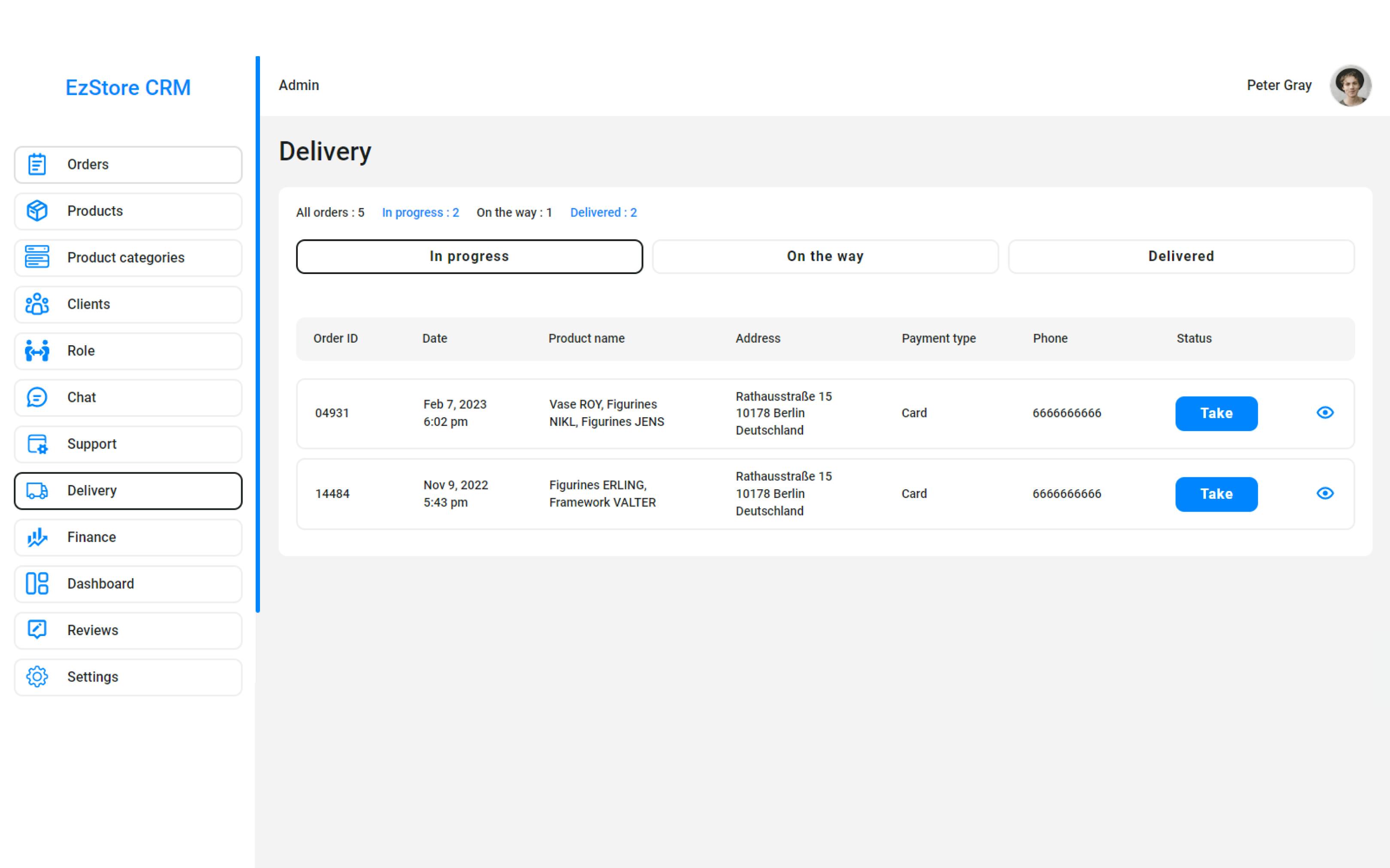1390x868 pixels.
Task: Click the Orders clipboard icon in sidebar
Action: (37, 165)
